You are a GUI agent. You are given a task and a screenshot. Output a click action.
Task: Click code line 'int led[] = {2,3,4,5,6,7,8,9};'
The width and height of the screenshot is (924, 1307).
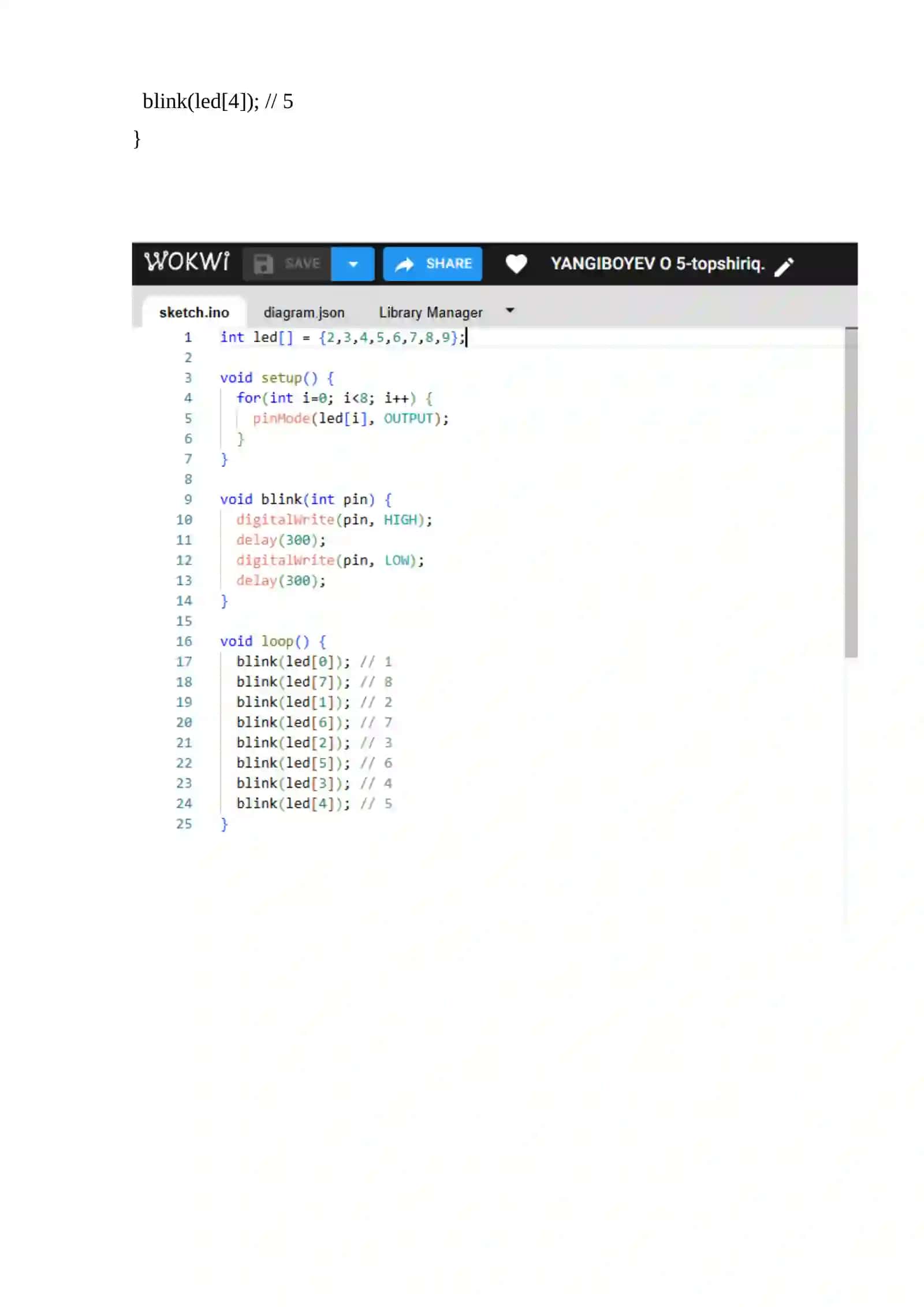(342, 337)
